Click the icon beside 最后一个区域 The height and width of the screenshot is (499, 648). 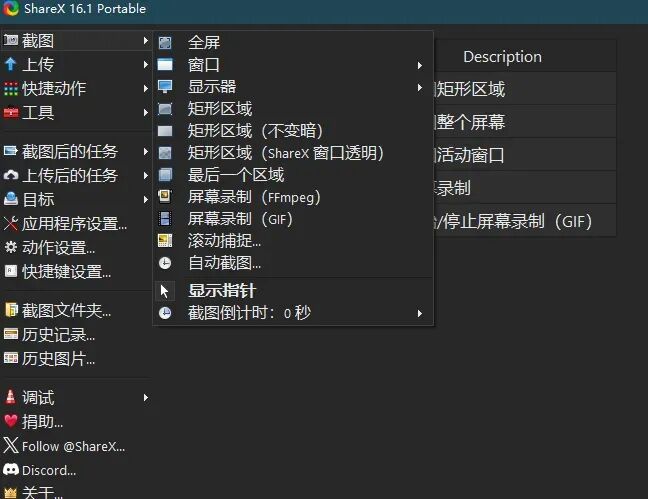pos(165,174)
